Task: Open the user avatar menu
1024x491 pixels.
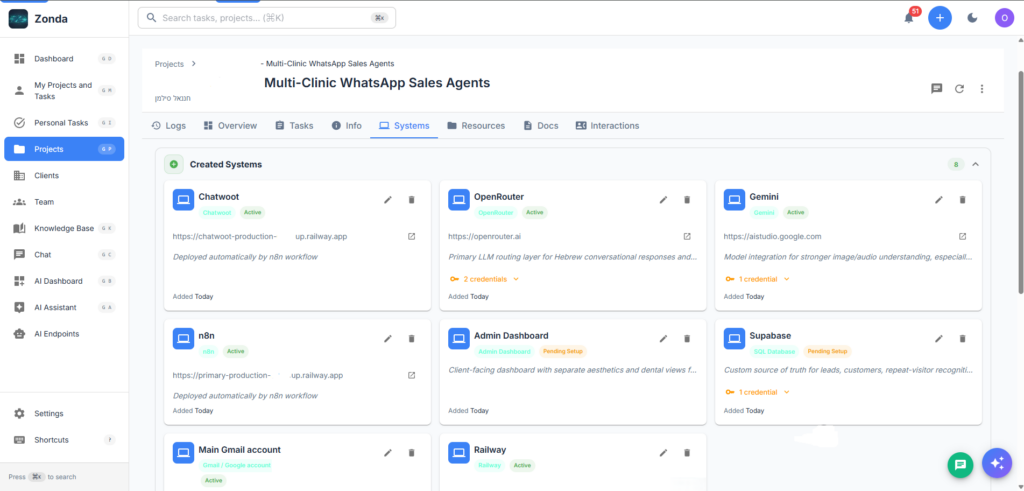Action: (x=1004, y=18)
